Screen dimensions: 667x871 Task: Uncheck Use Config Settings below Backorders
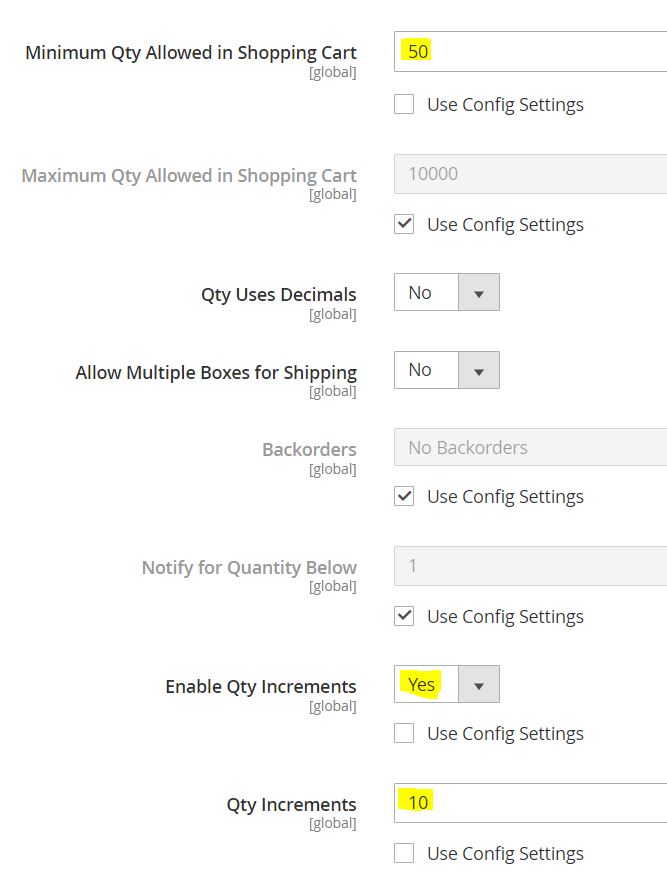[x=404, y=496]
